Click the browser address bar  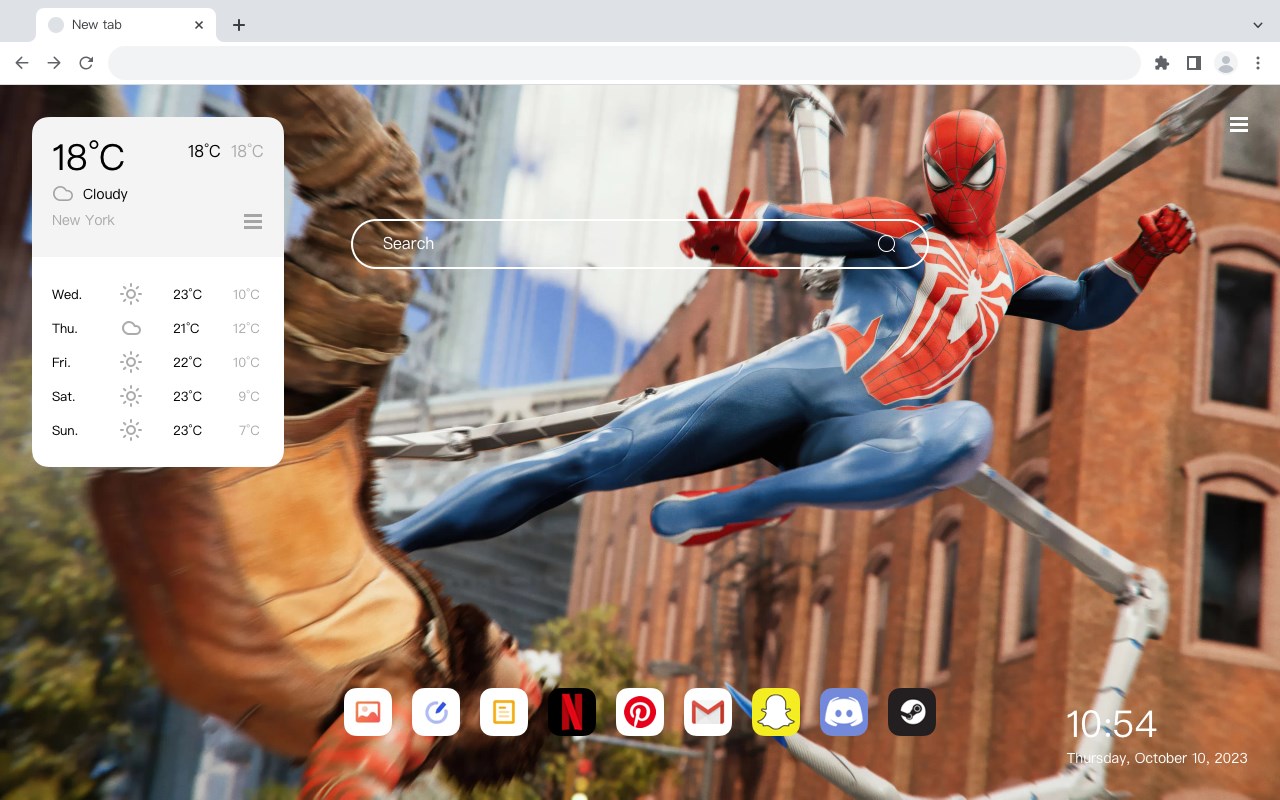pos(624,63)
